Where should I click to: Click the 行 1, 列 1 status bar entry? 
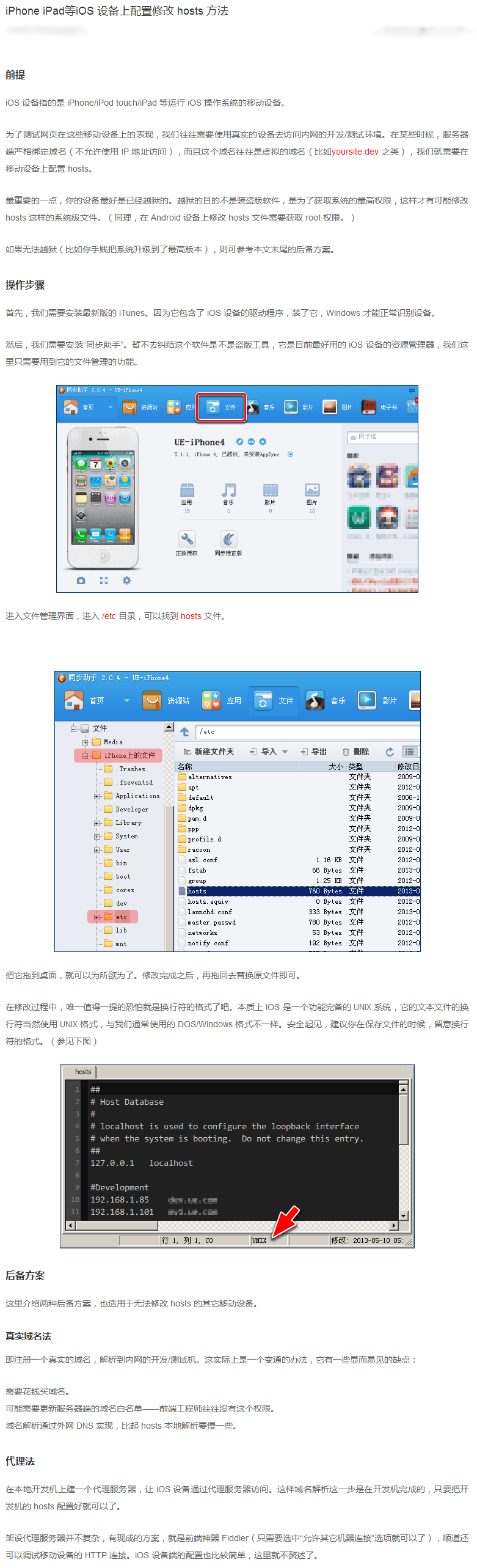(205, 1240)
